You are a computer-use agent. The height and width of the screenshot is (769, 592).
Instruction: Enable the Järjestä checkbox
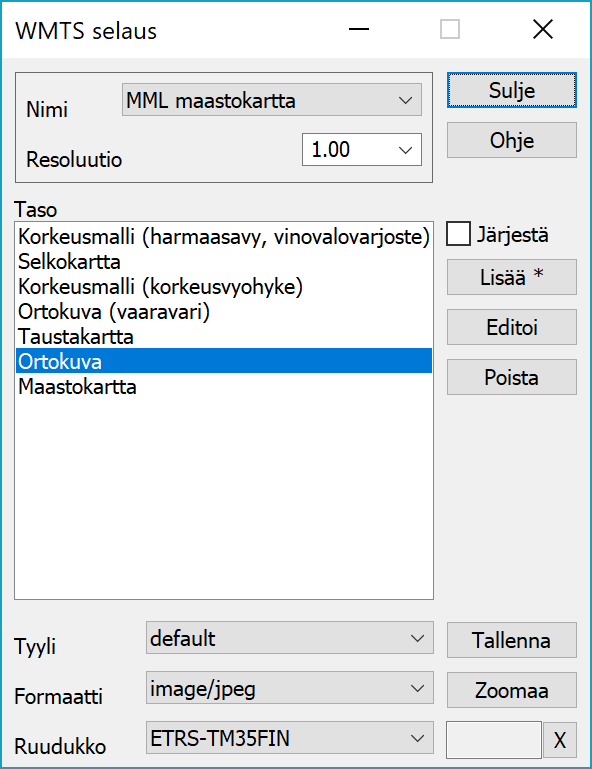coord(458,234)
